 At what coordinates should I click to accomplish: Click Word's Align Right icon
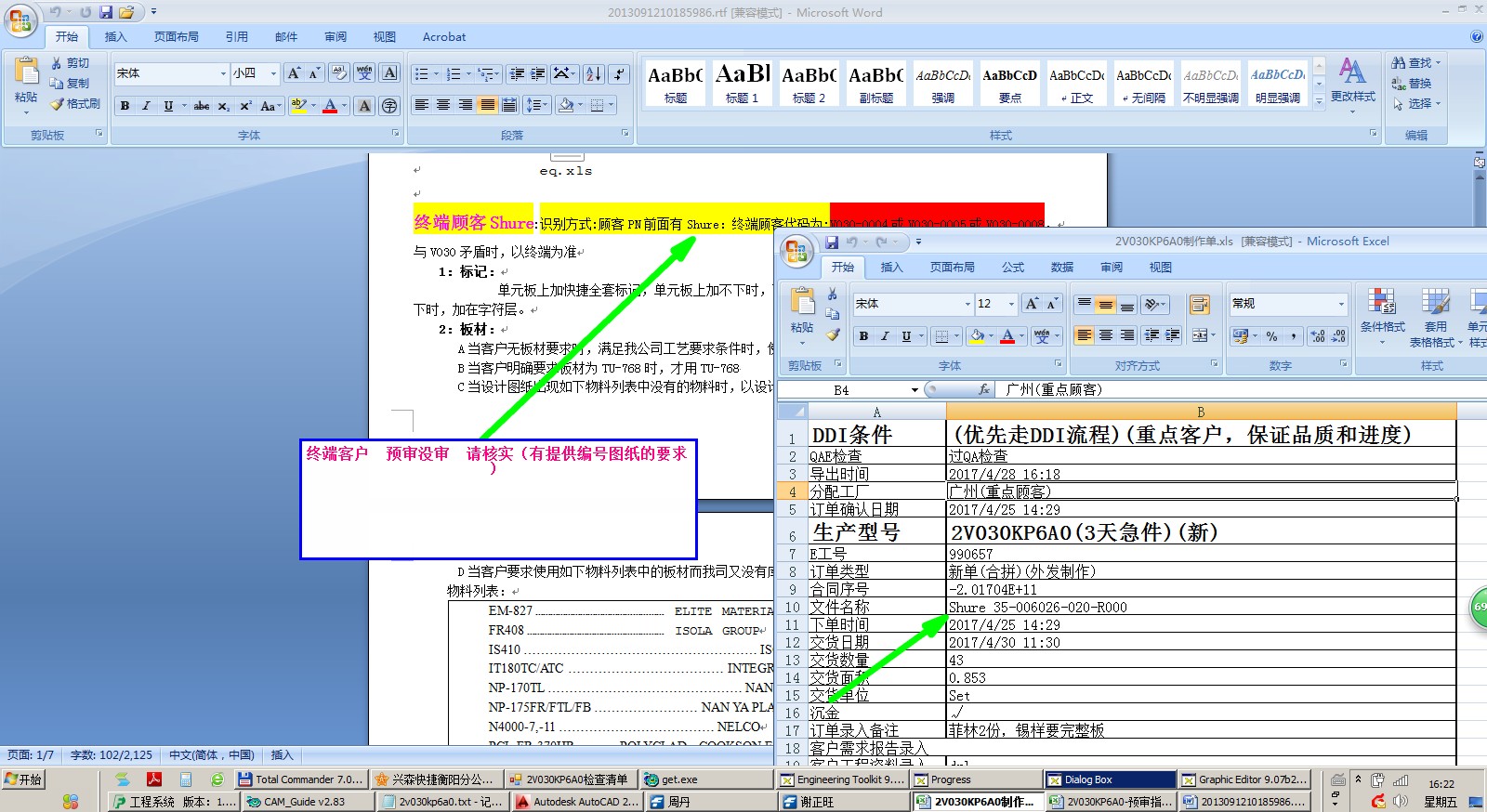(x=466, y=105)
